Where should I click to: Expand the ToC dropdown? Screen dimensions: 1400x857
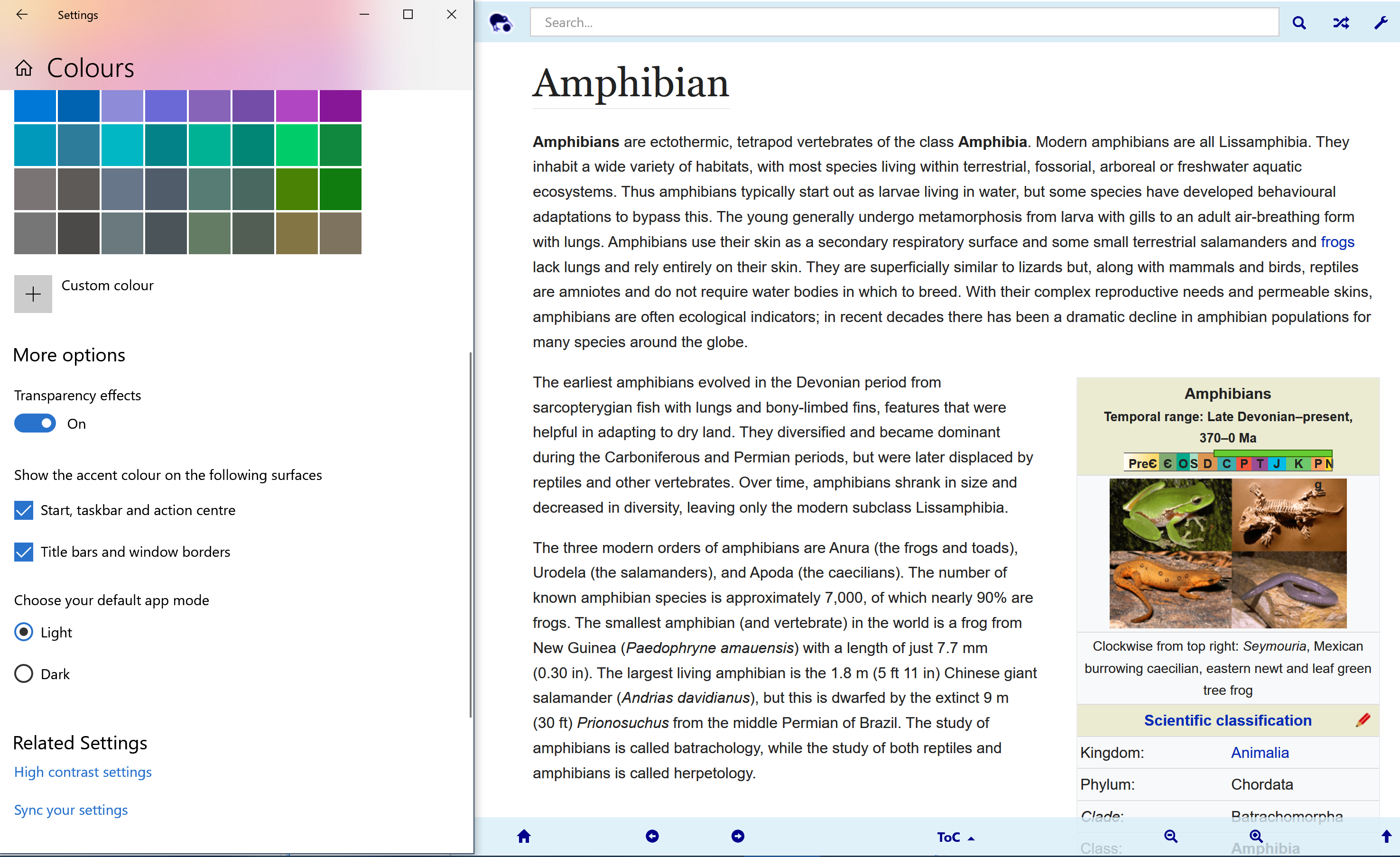click(955, 837)
